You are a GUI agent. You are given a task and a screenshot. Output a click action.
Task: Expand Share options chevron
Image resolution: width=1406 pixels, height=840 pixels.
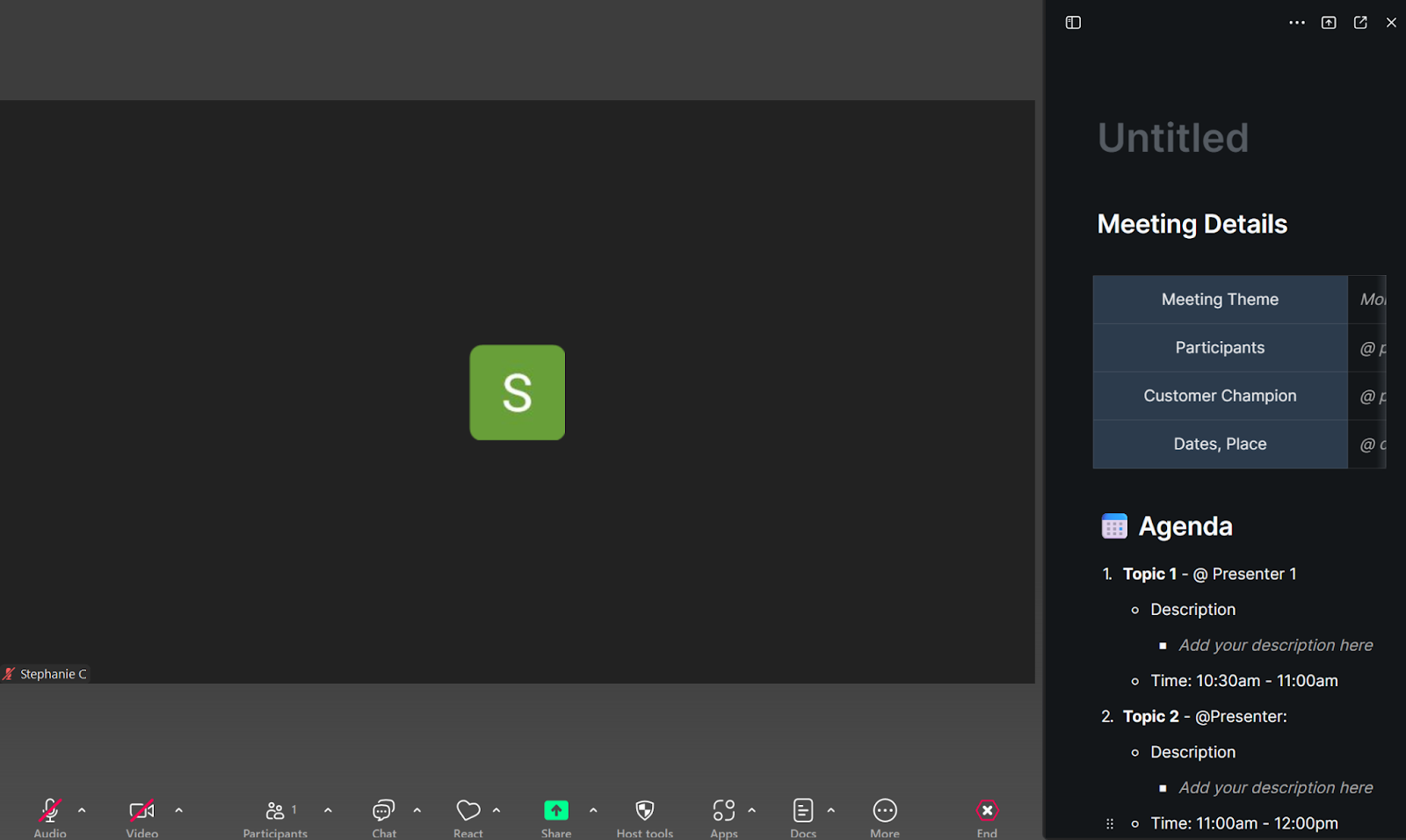[x=593, y=810]
